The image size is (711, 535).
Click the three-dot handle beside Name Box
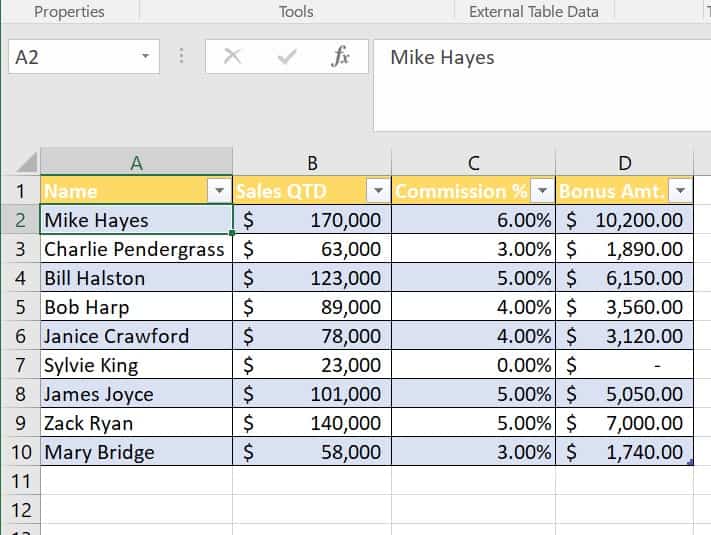pos(181,57)
